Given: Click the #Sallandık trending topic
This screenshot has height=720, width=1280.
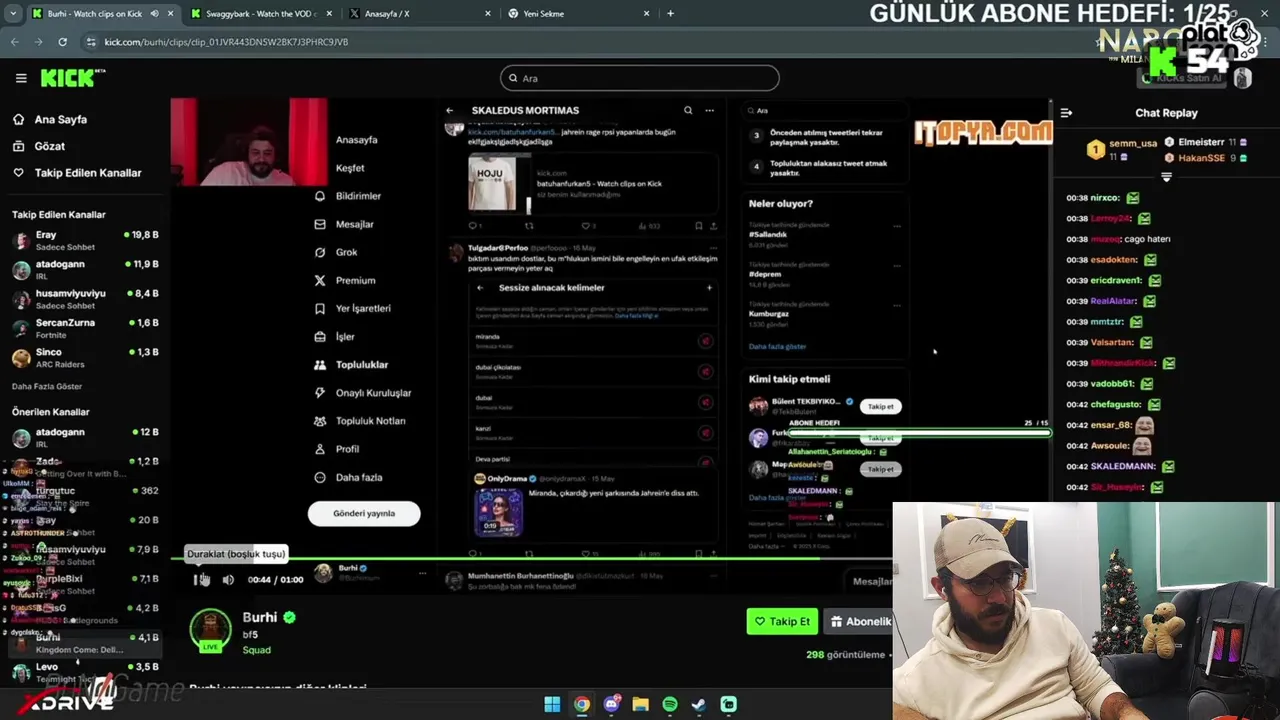Looking at the screenshot, I should point(767,234).
